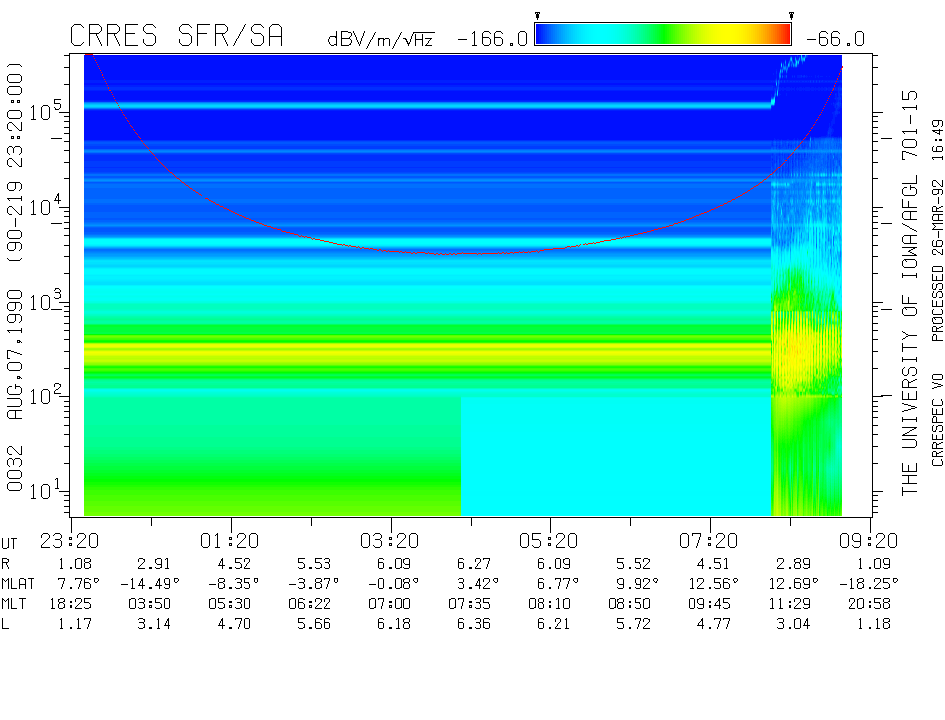This screenshot has height=720, width=945.
Task: Click the left triangle marker above the colorbar
Action: 537,16
